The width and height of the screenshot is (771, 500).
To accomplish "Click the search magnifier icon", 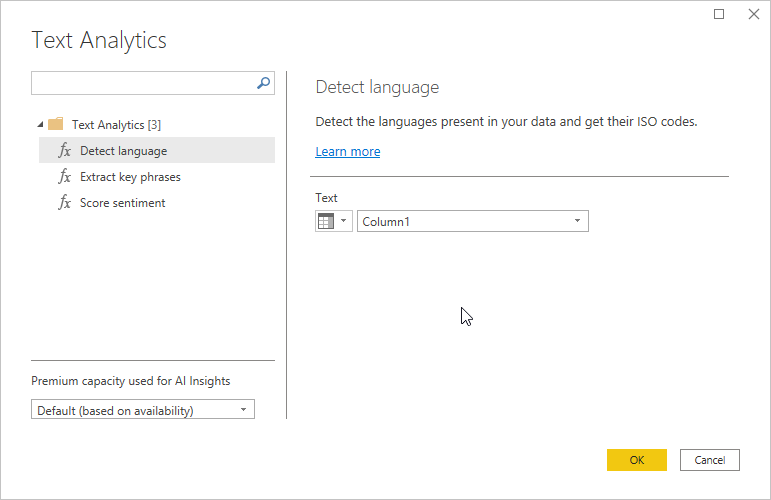I will click(x=264, y=83).
